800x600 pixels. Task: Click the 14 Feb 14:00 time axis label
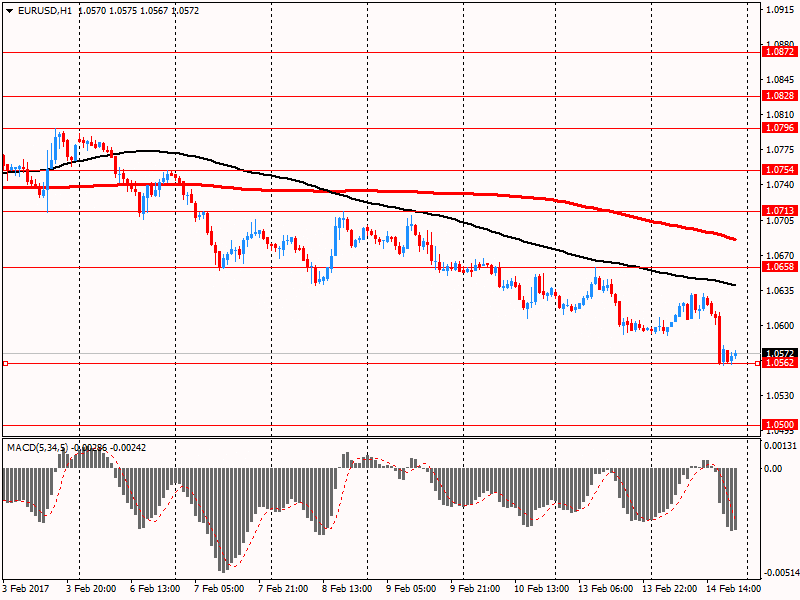click(x=733, y=589)
